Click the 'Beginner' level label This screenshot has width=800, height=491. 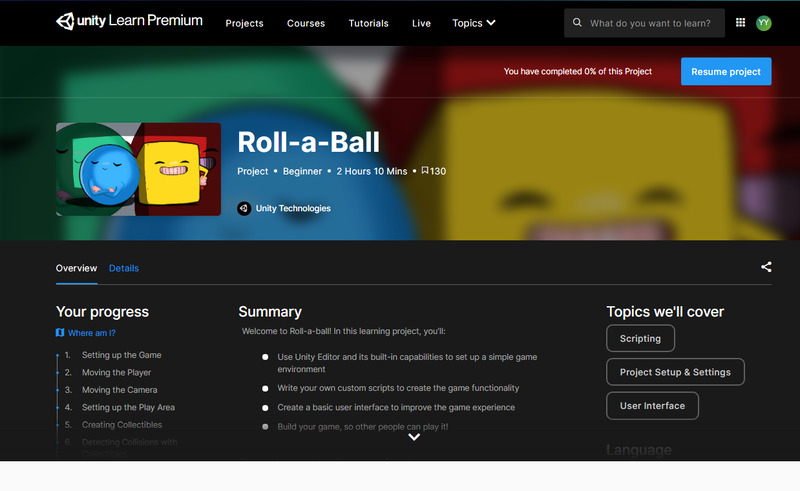pyautogui.click(x=303, y=171)
